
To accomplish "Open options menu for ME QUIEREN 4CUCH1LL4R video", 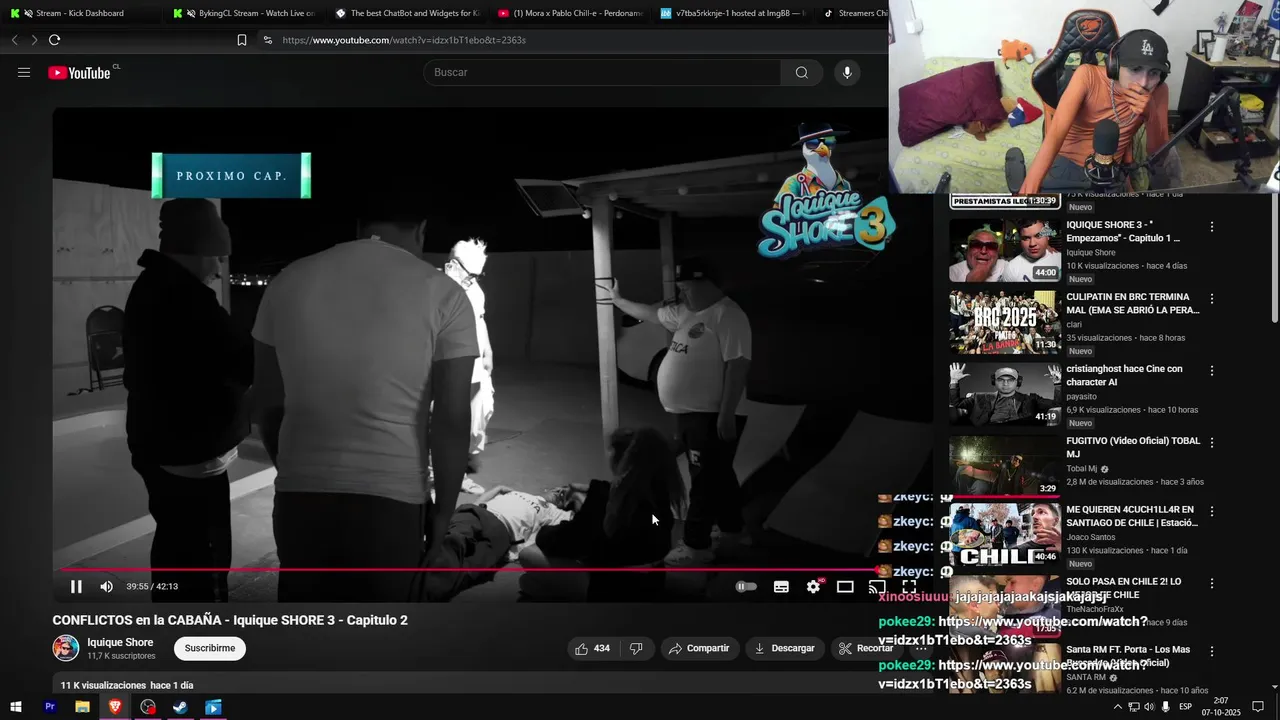I will click(1212, 512).
